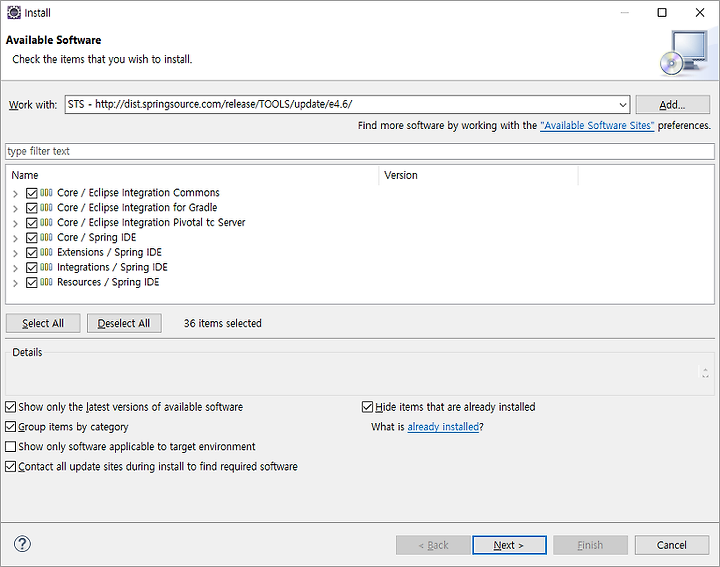Click category icon beside Core / Spring IDE
The height and width of the screenshot is (567, 720).
46,237
